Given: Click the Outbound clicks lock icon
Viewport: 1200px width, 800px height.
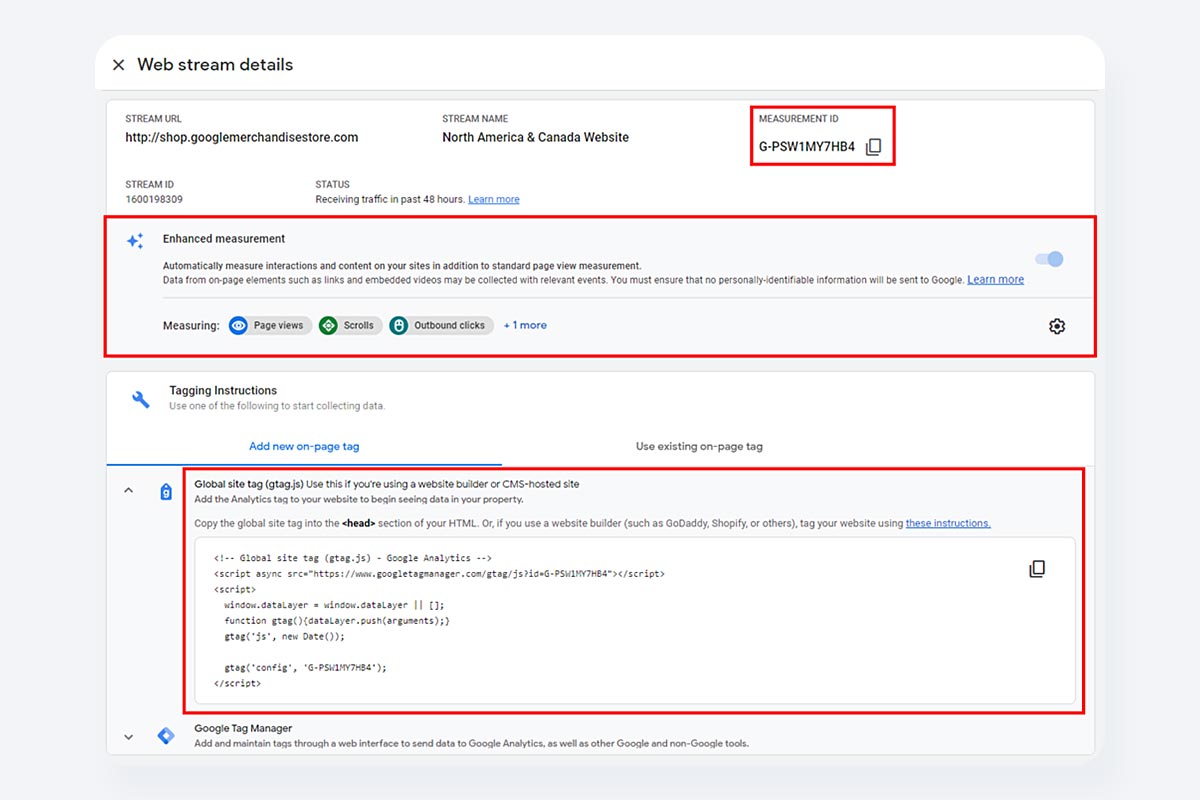Looking at the screenshot, I should click(x=398, y=326).
